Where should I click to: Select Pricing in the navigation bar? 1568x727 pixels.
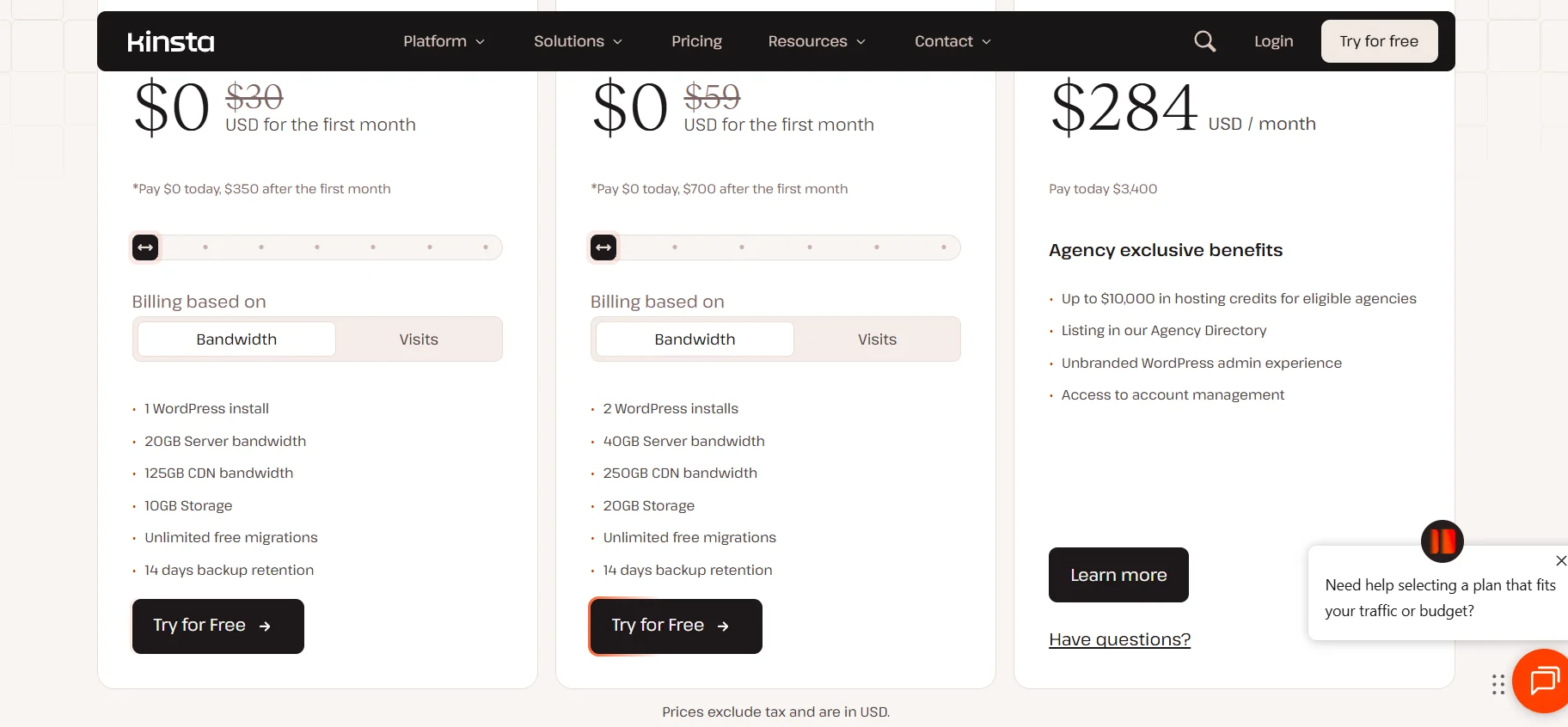pos(696,41)
